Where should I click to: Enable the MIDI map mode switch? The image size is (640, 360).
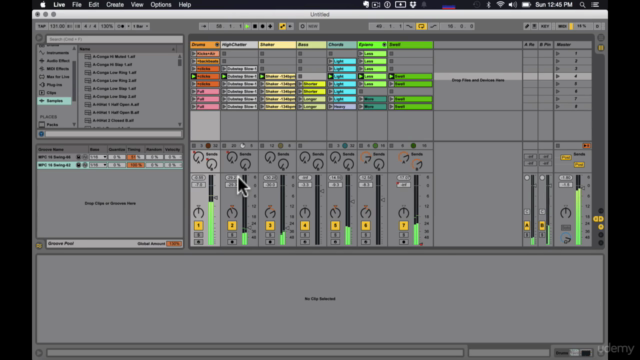point(562,26)
